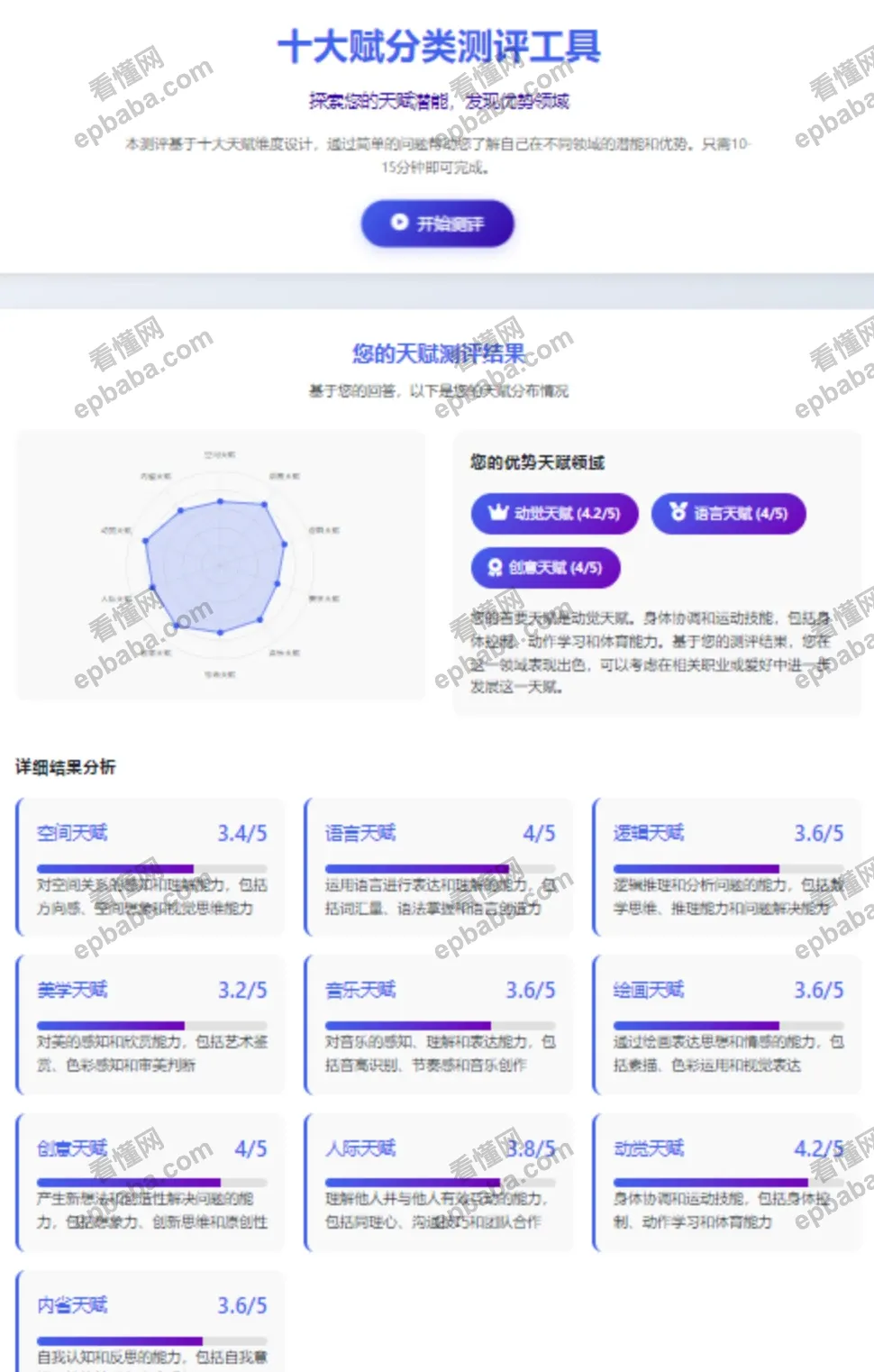Click the crown icon on the 动觉天赋 badge
The height and width of the screenshot is (1372, 874).
[496, 514]
